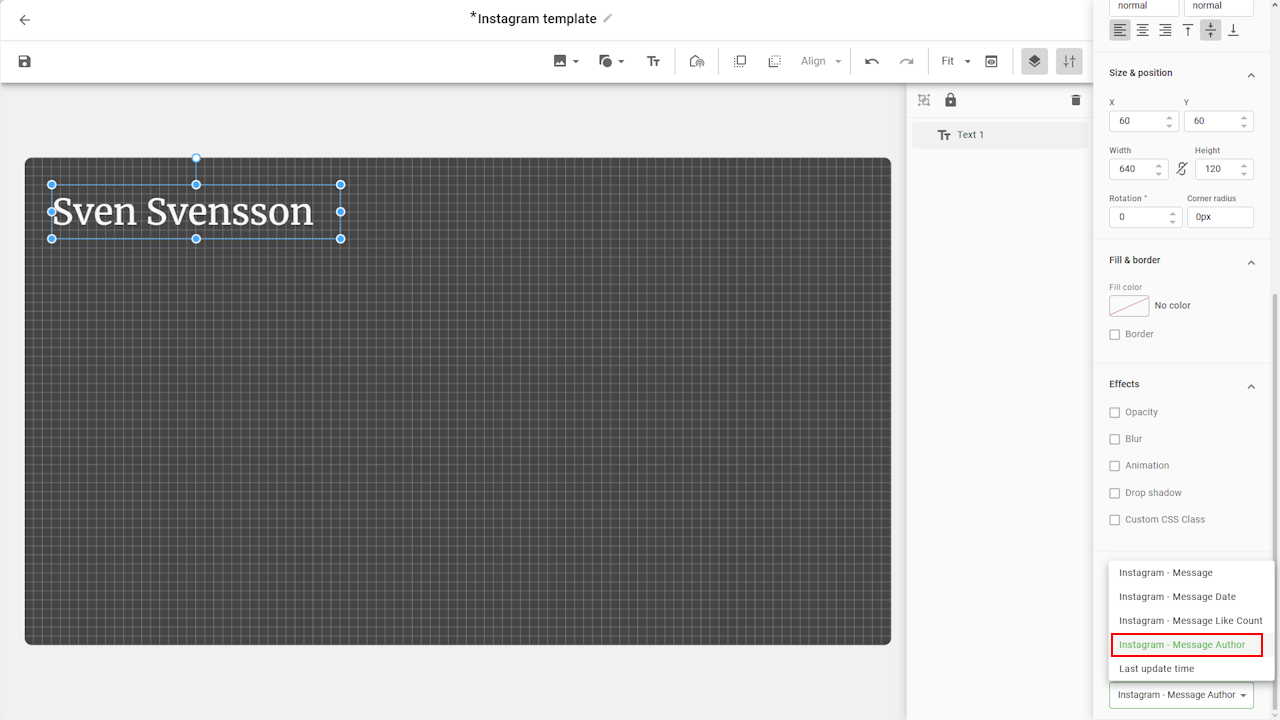Delete layer with the trash icon
The width and height of the screenshot is (1280, 720).
(x=1076, y=100)
